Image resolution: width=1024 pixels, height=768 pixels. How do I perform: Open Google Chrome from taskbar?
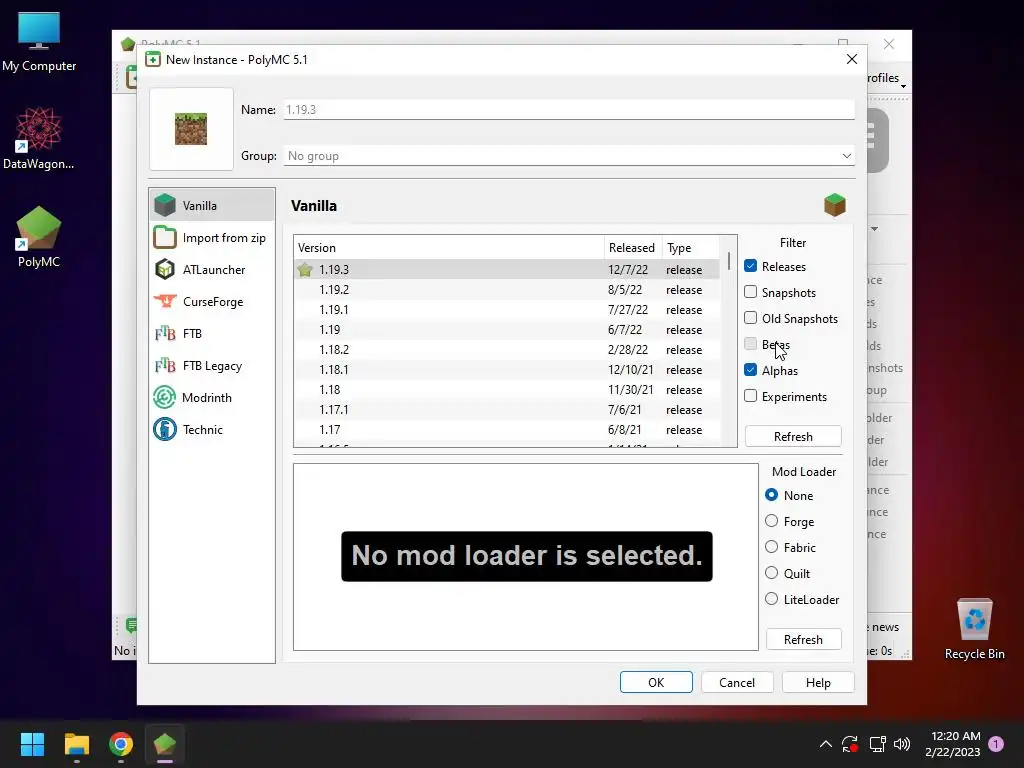tap(121, 744)
